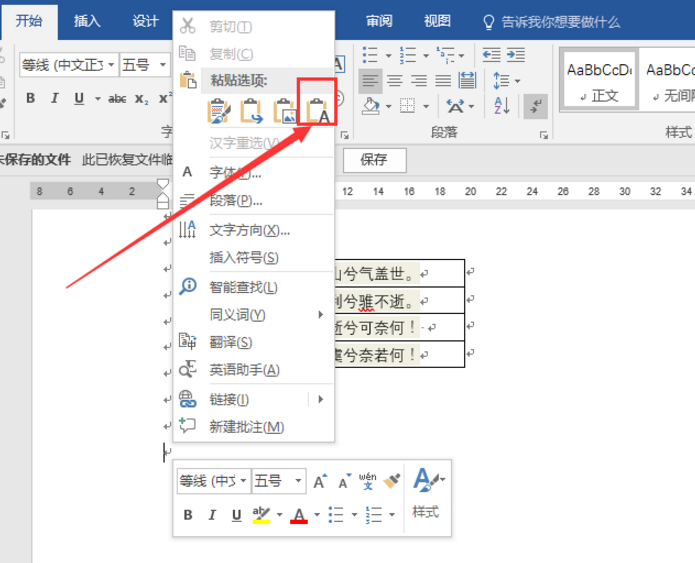Open 样式 styles in mini toolbar

click(x=427, y=493)
